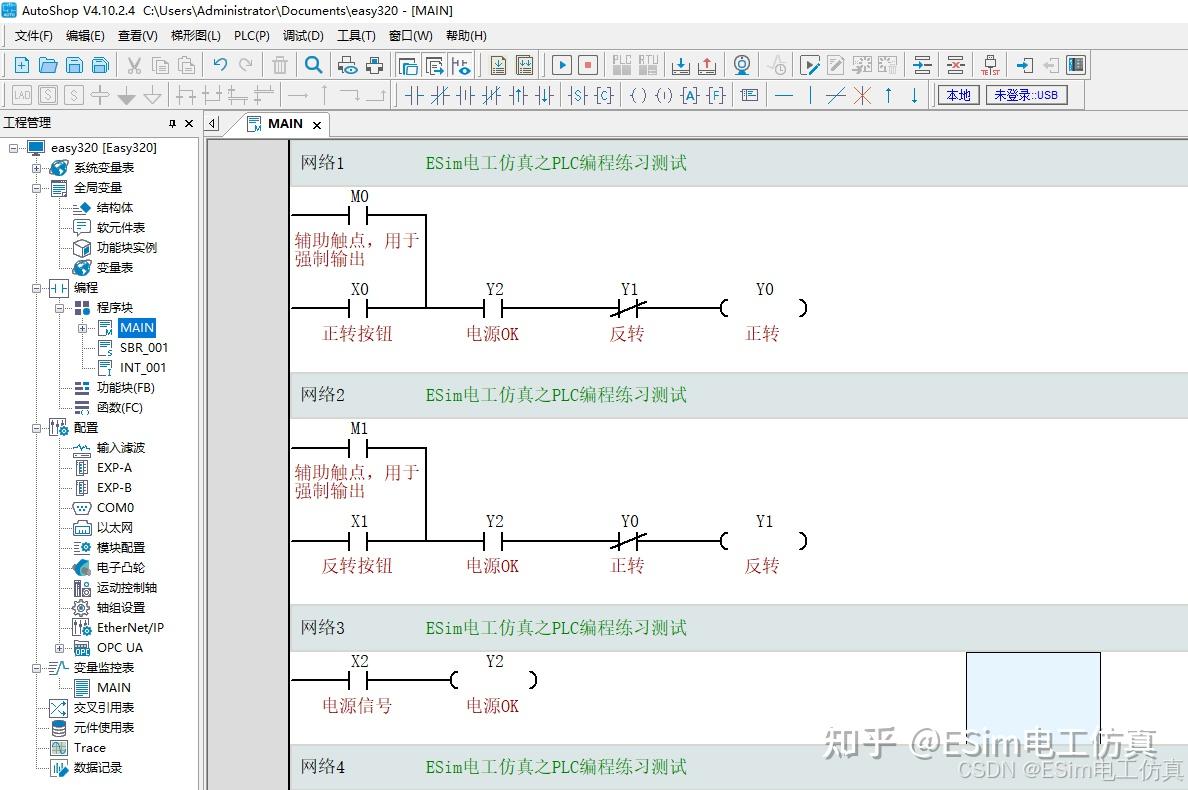The width and height of the screenshot is (1188, 790).
Task: Click the 本地 button
Action: click(958, 95)
